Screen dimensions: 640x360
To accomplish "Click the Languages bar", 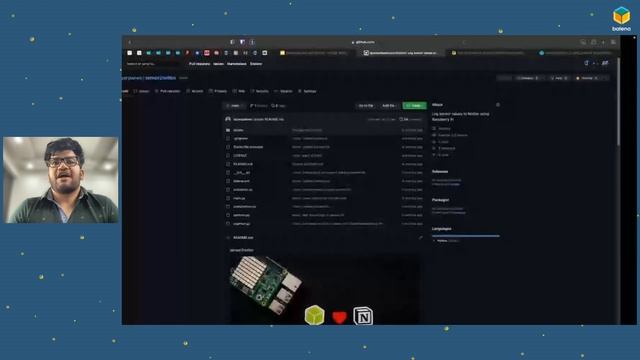I will click(x=466, y=236).
